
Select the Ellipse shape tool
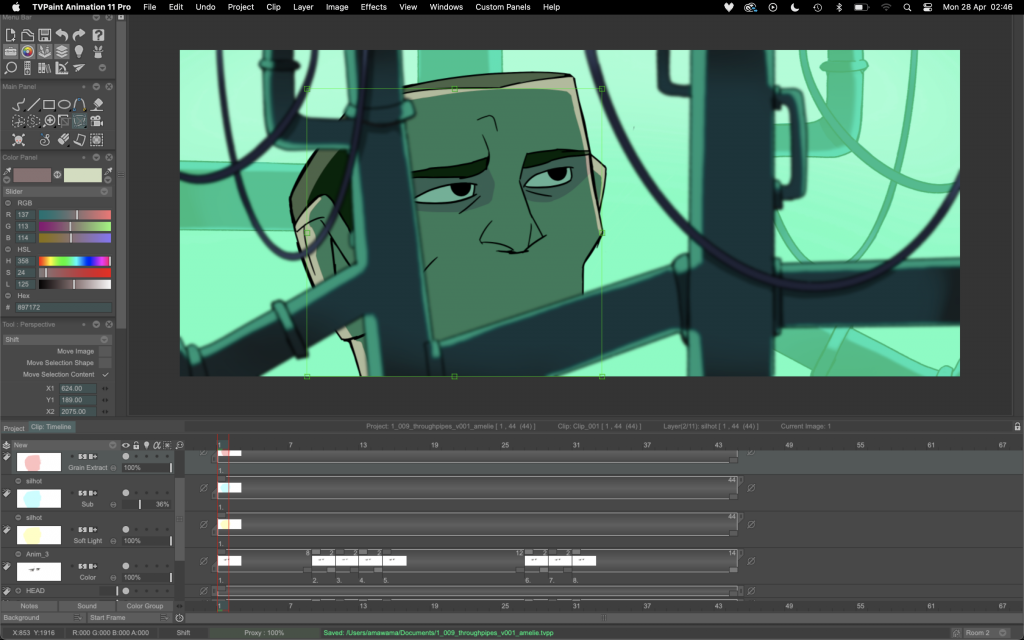64,104
